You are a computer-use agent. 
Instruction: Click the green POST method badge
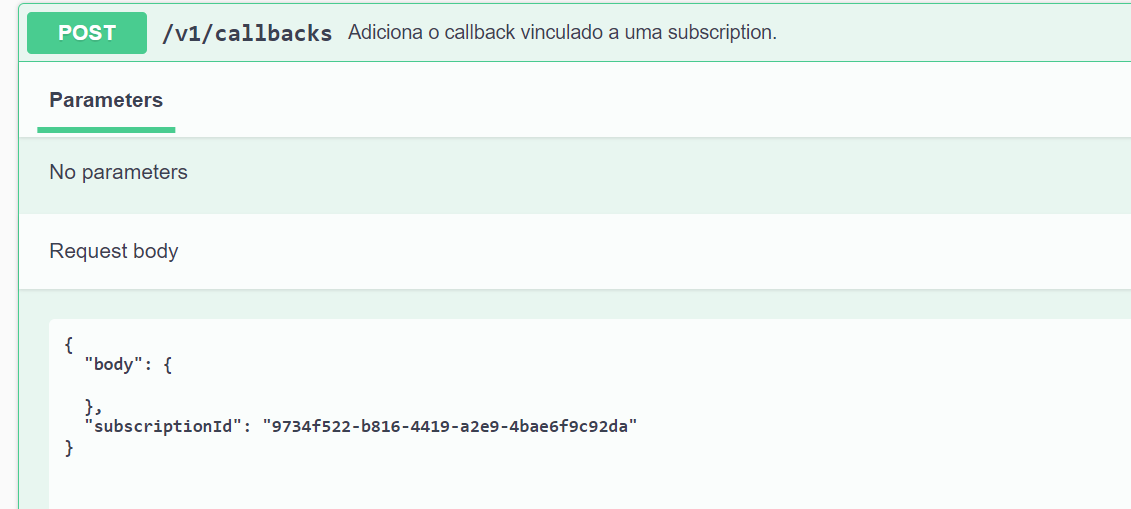click(87, 33)
